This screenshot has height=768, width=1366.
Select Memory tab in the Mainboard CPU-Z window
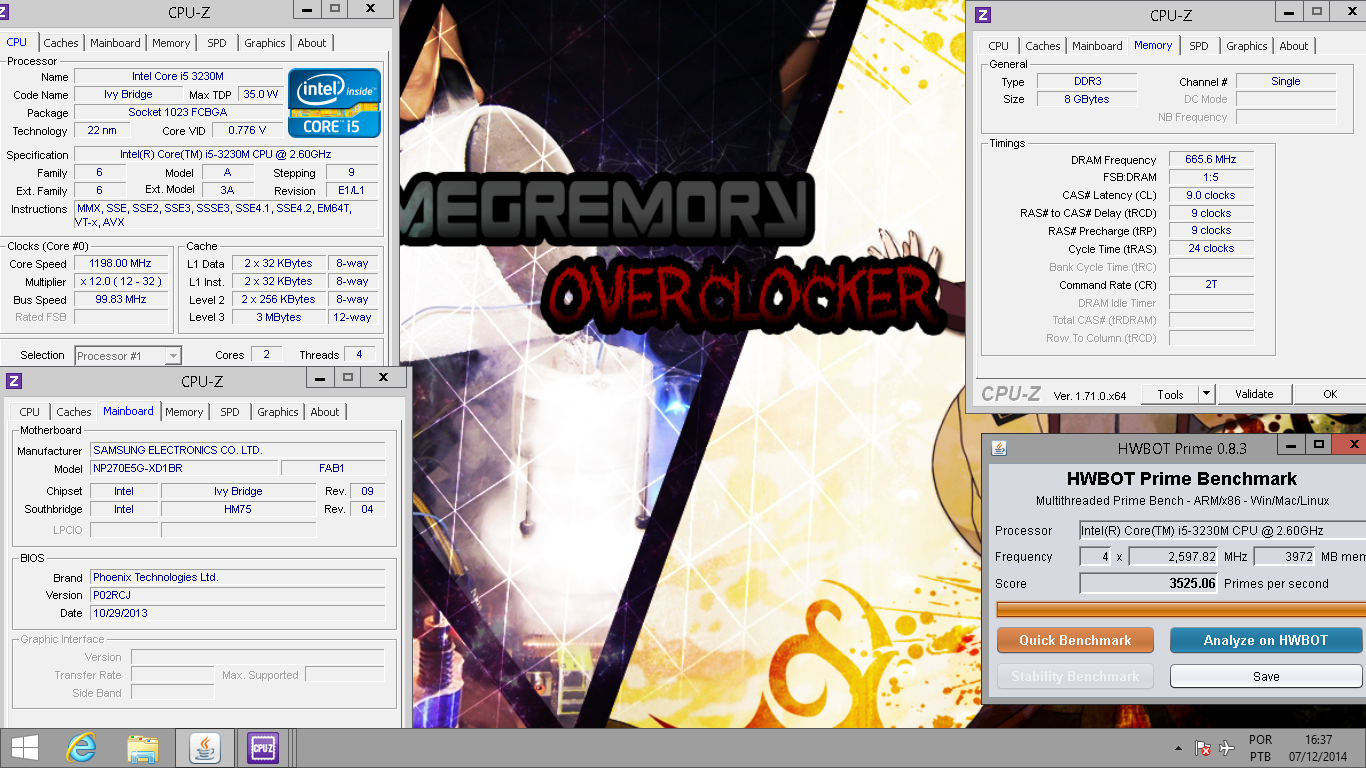[x=184, y=412]
